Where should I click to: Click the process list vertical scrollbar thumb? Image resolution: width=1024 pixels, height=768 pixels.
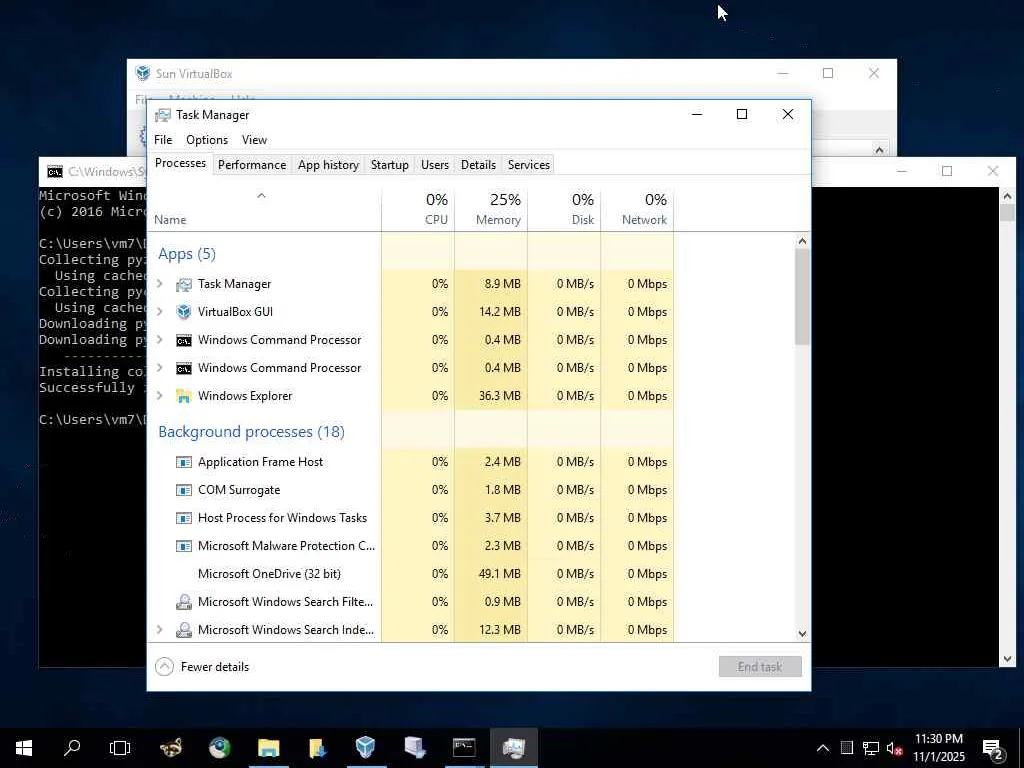(803, 297)
